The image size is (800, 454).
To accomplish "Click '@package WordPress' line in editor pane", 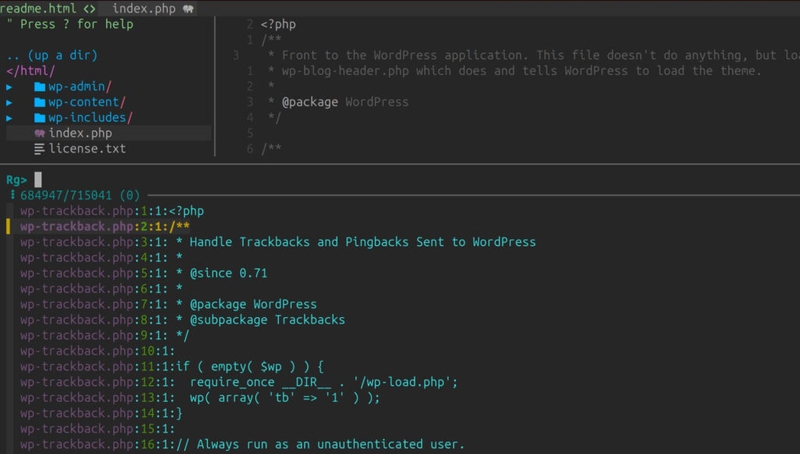I will [x=338, y=102].
